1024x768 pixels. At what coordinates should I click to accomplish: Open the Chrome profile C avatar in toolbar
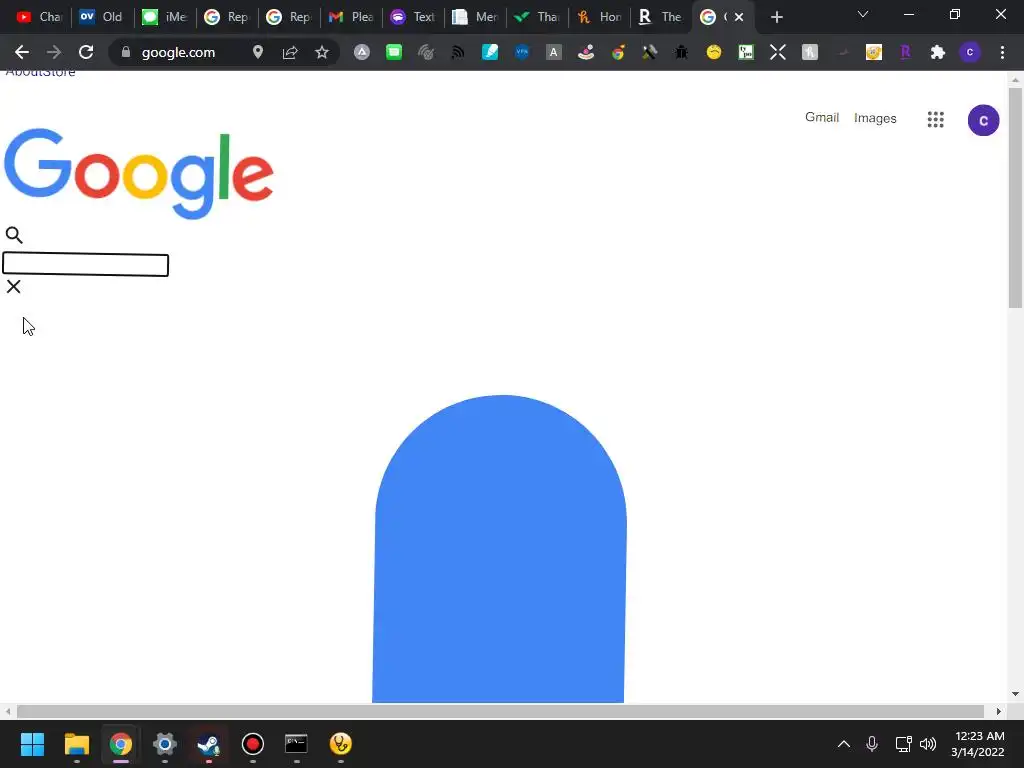(x=970, y=52)
